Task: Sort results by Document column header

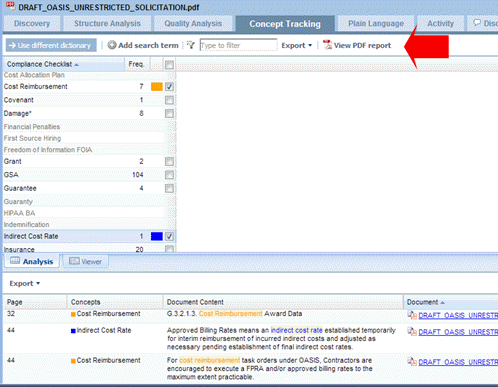Action: [x=451, y=302]
